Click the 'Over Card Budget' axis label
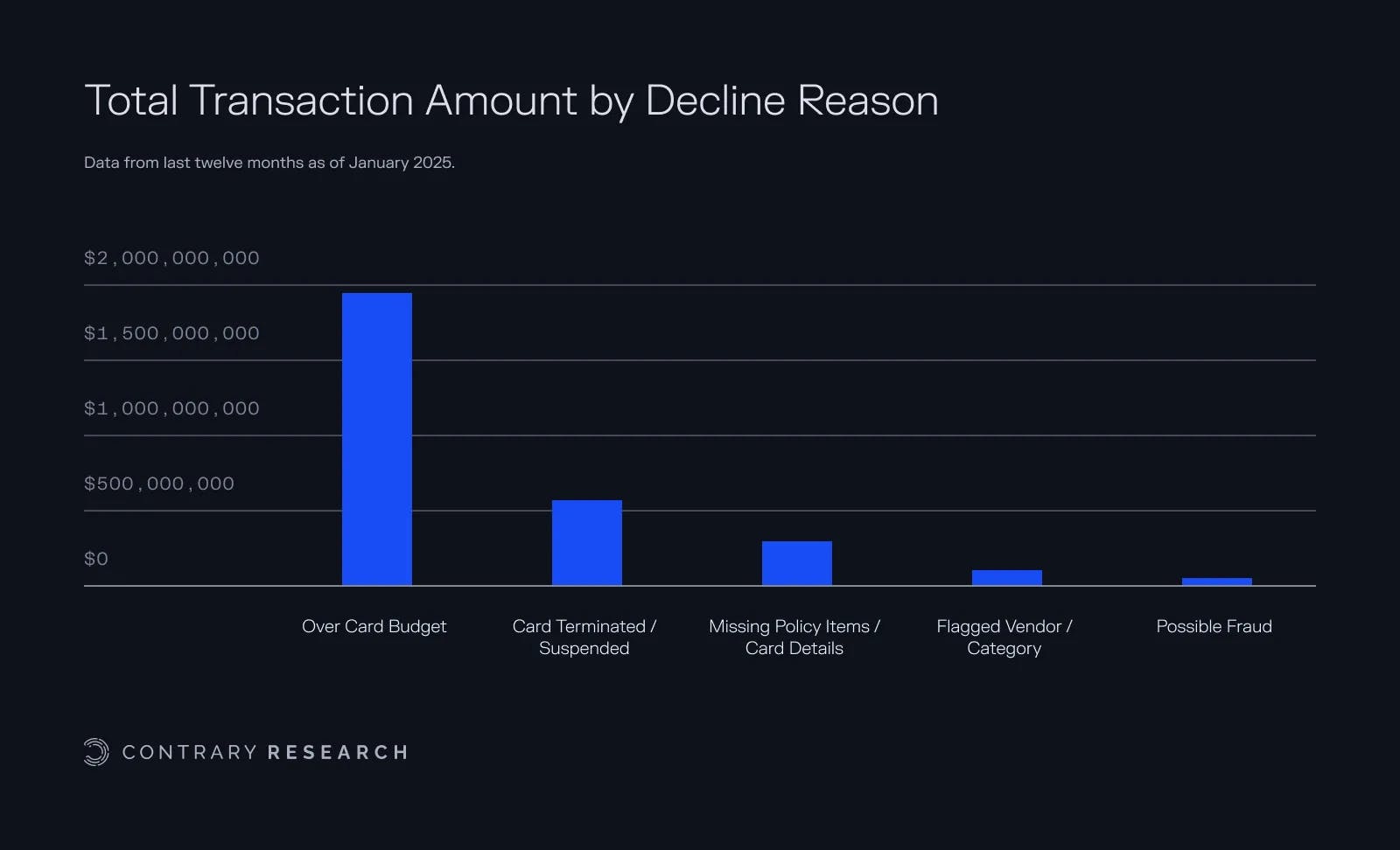Image resolution: width=1400 pixels, height=850 pixels. click(374, 626)
